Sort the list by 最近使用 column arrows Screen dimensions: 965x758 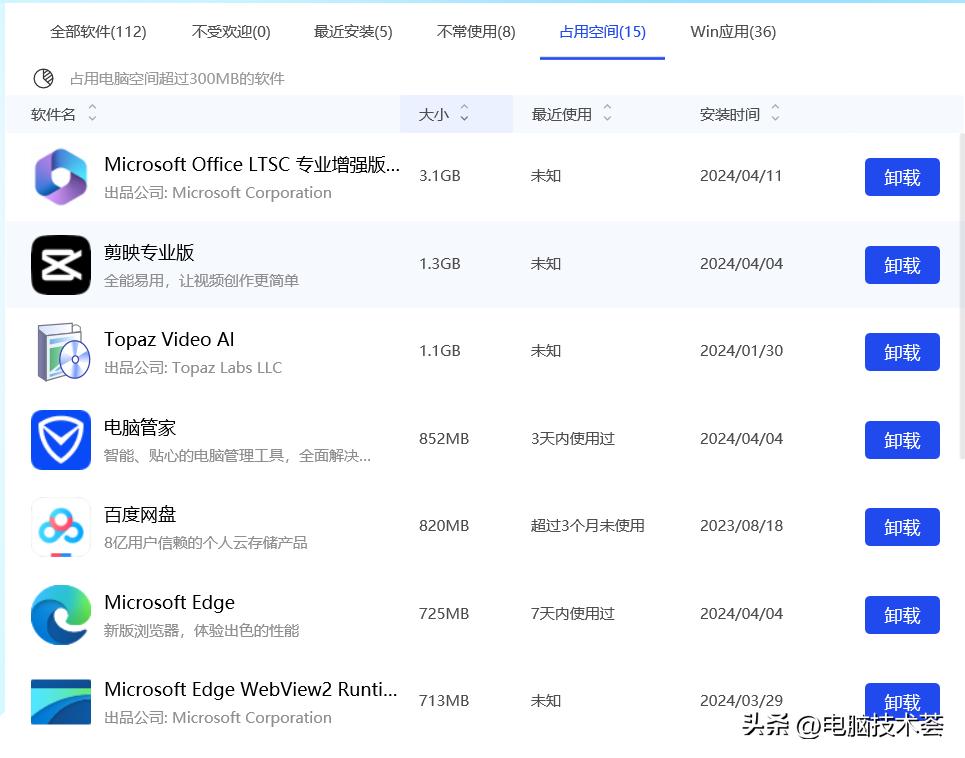607,113
